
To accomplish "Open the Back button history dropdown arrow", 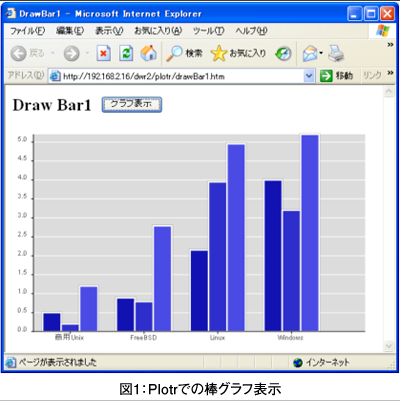I will coord(53,53).
